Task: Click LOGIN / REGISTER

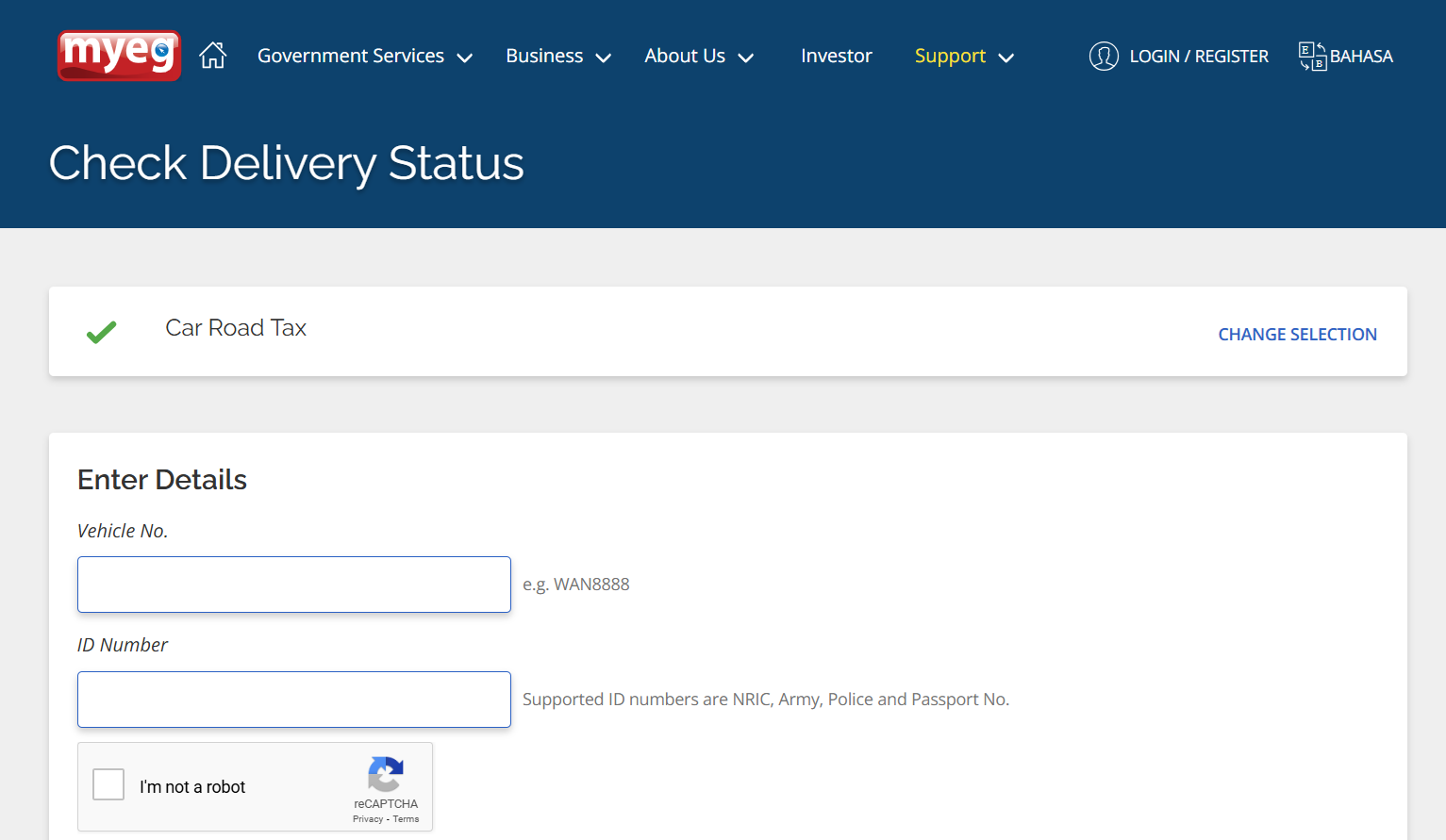Action: [1199, 57]
